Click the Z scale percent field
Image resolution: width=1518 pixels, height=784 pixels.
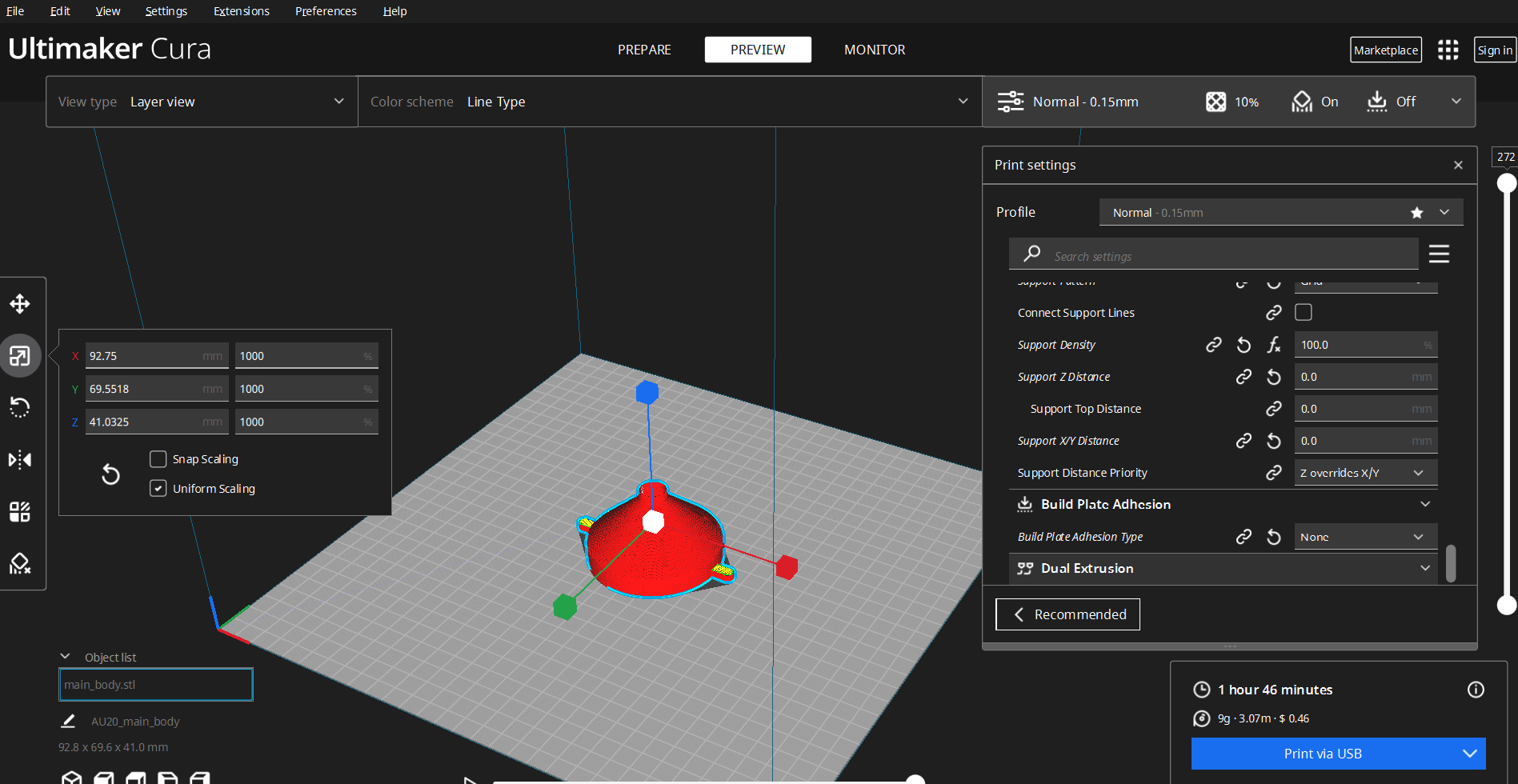(x=306, y=422)
